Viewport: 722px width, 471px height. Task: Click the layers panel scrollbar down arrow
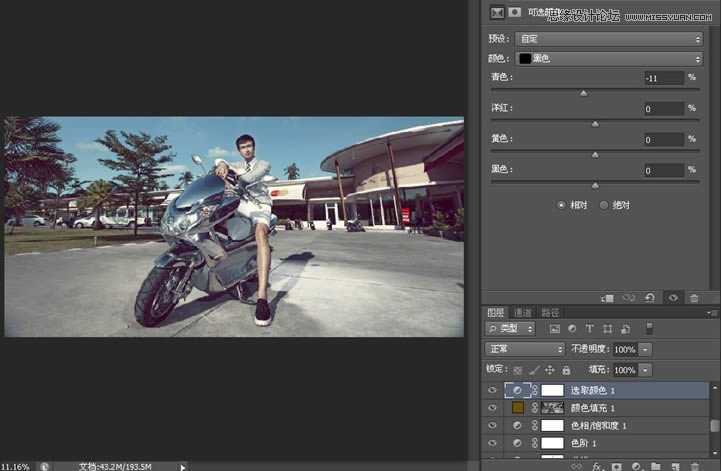(x=715, y=453)
